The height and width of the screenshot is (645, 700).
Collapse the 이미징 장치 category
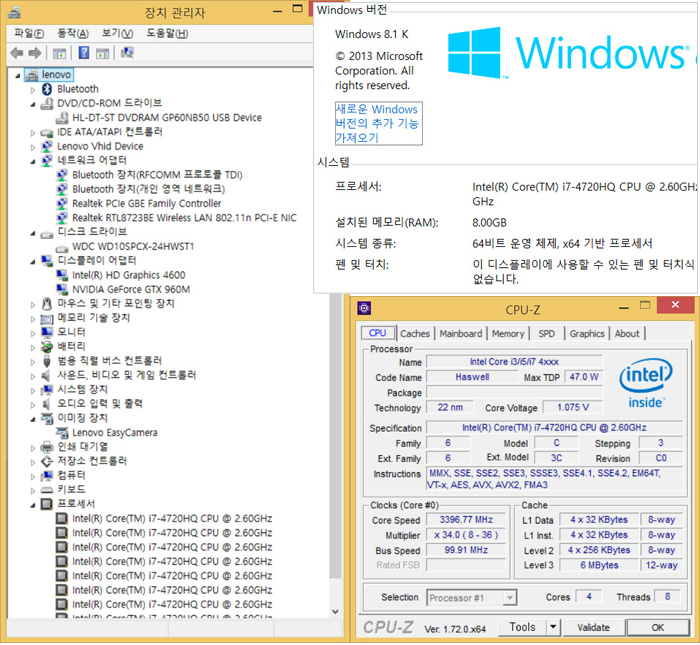pos(33,419)
